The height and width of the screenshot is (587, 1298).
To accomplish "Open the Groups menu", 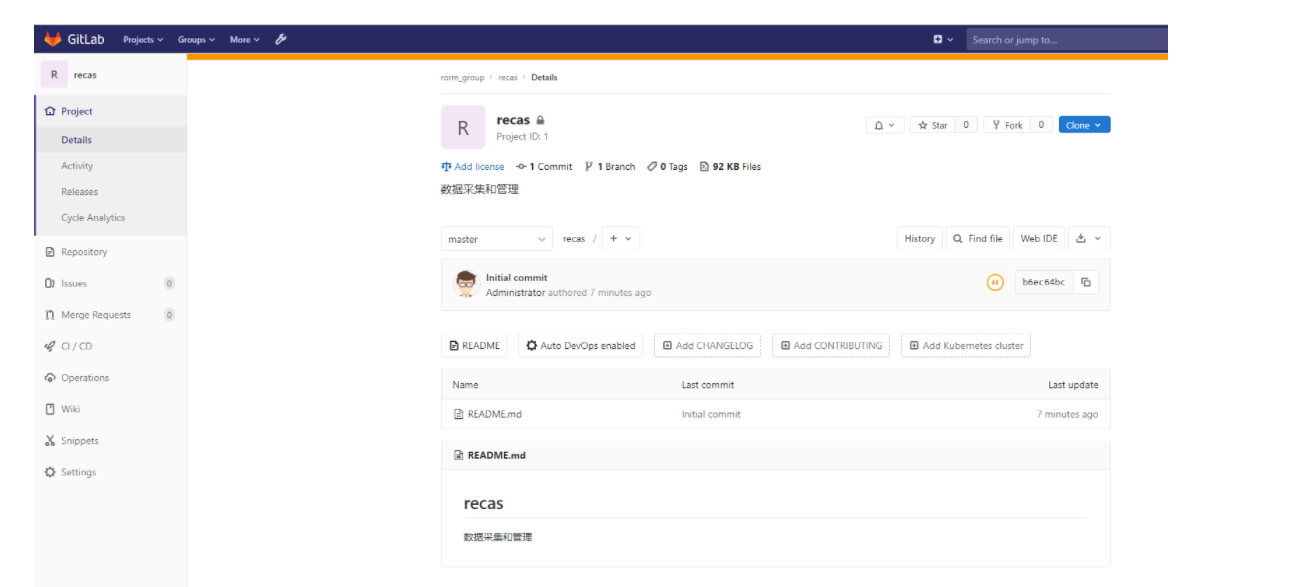I will (x=196, y=39).
